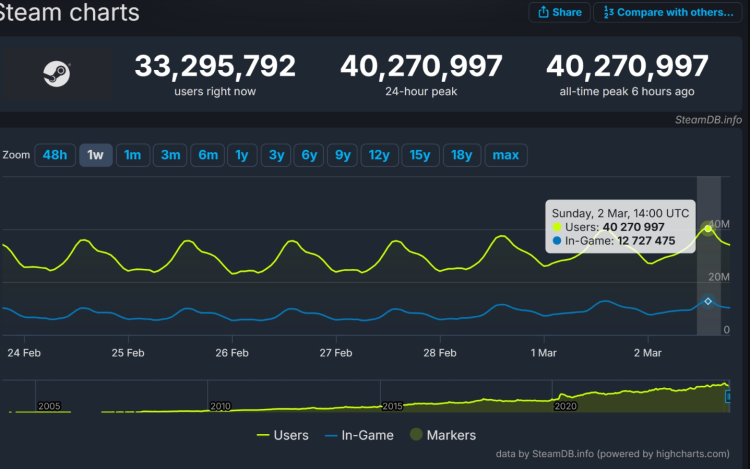Screen dimensions: 750x469
Task: Toggle the Markers legend item
Action: pos(440,435)
